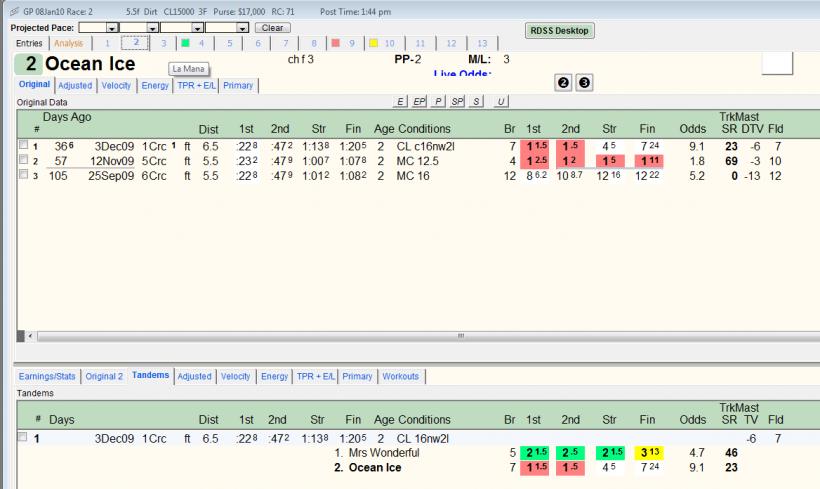Clear the projected pace selections

(x=272, y=28)
